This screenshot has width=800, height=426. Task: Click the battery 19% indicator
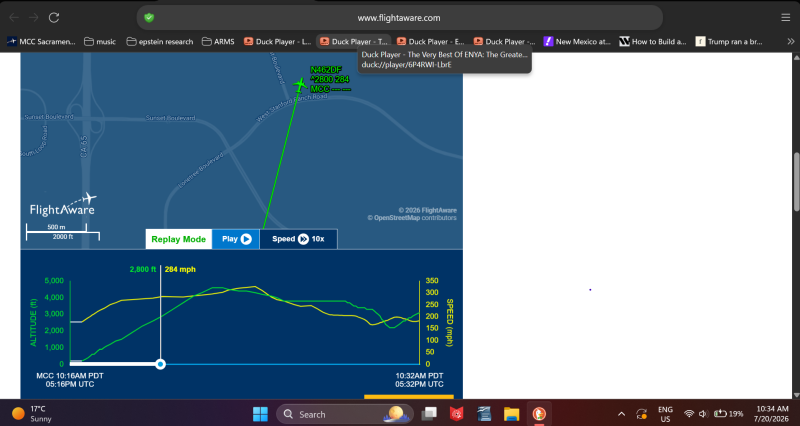[x=728, y=414]
